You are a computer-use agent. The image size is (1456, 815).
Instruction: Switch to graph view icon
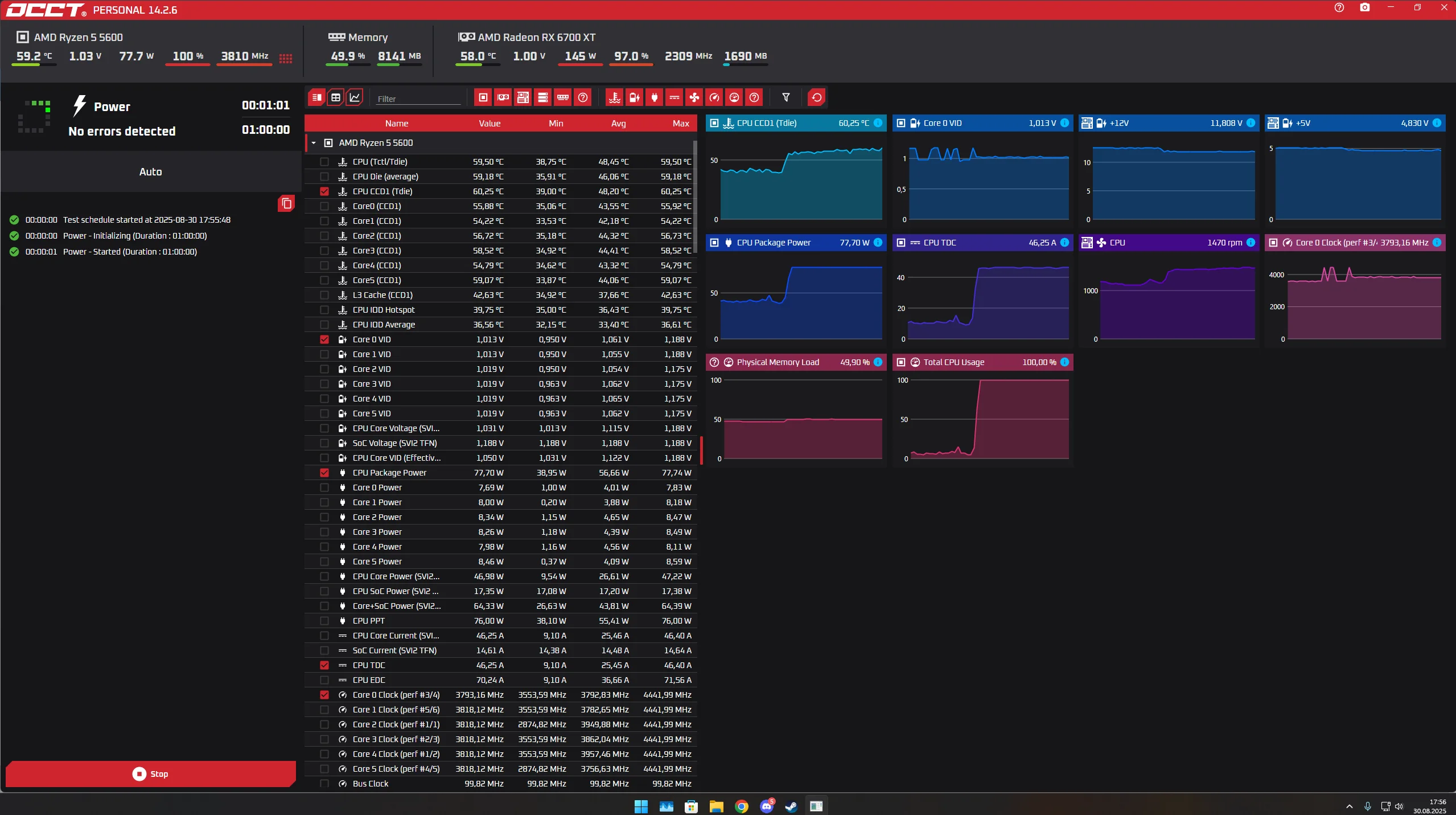[355, 97]
